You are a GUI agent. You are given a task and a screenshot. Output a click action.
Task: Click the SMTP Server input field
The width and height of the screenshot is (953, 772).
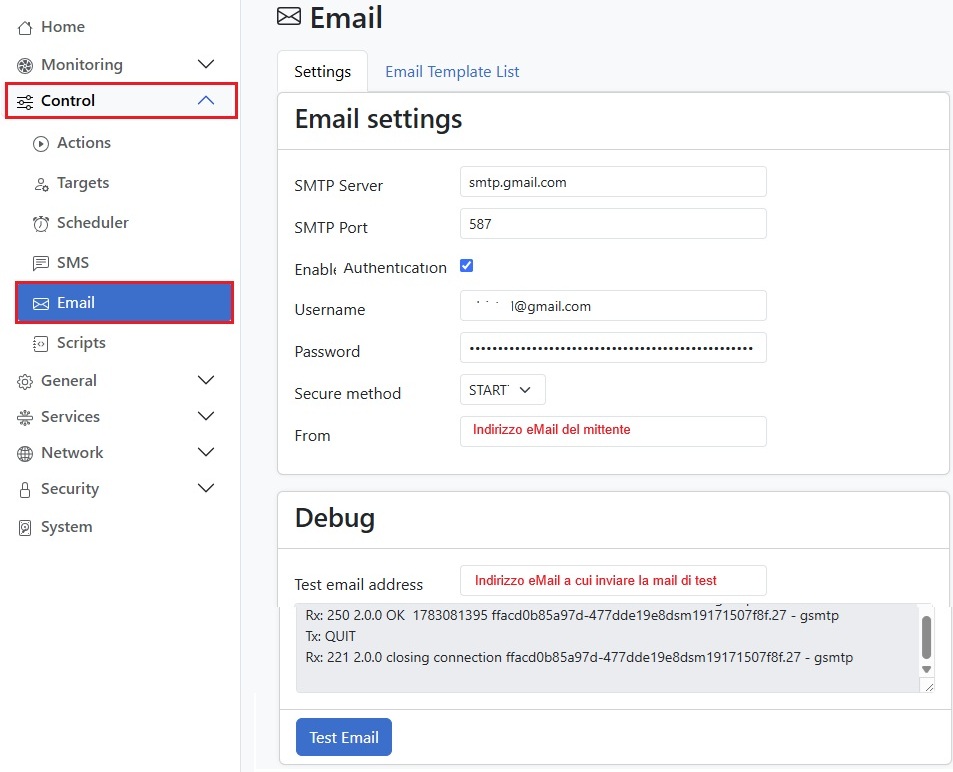pos(613,182)
